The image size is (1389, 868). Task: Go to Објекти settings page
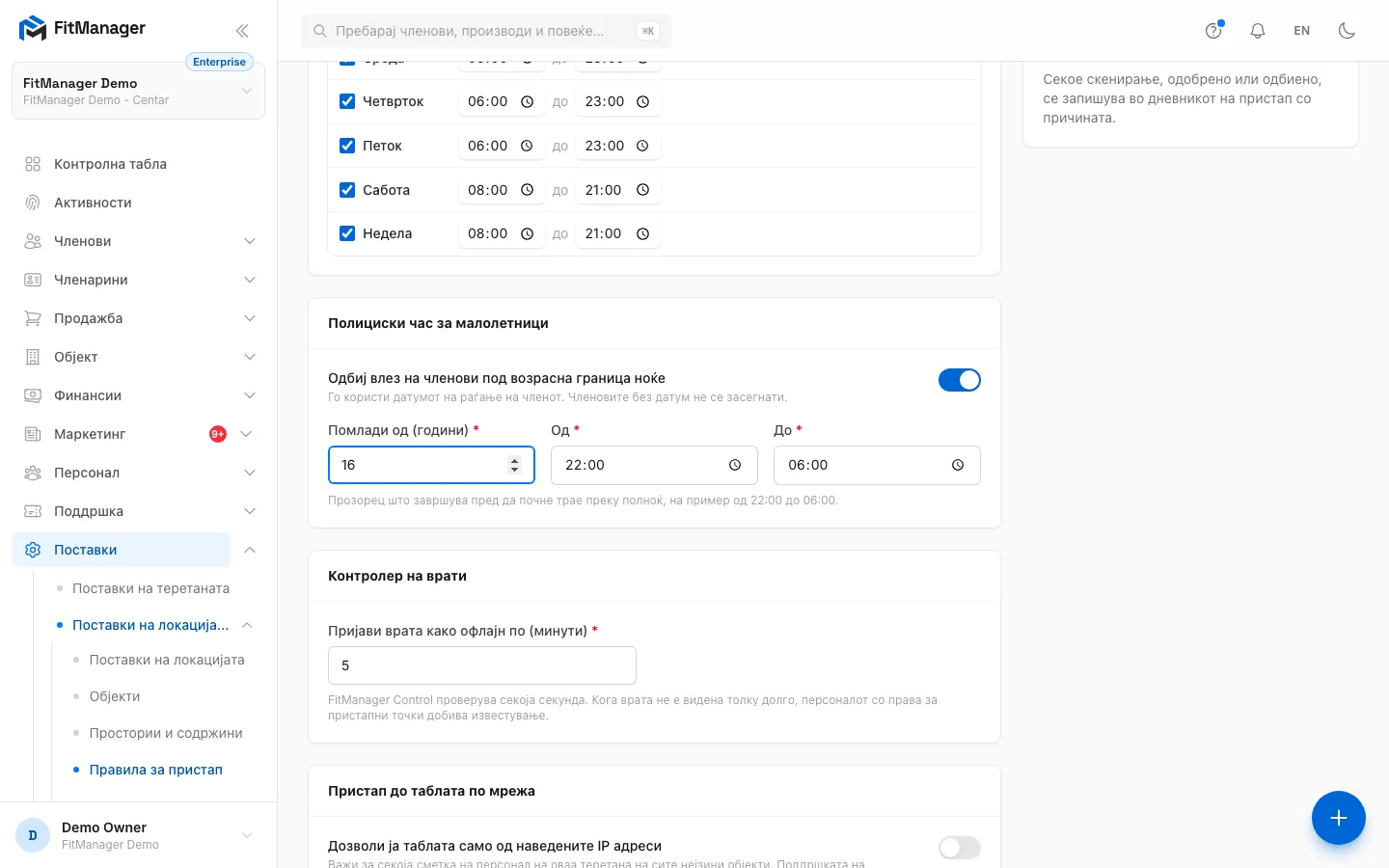[x=115, y=696]
